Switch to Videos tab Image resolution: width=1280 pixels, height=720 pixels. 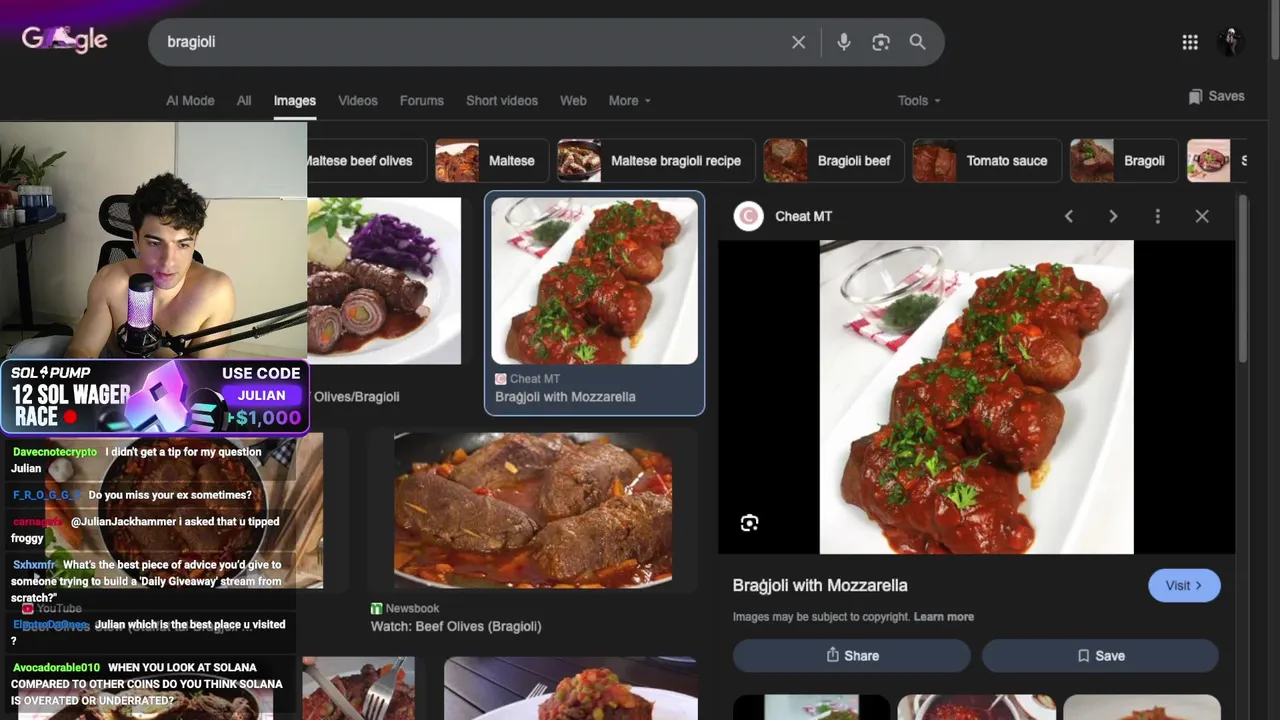[358, 100]
